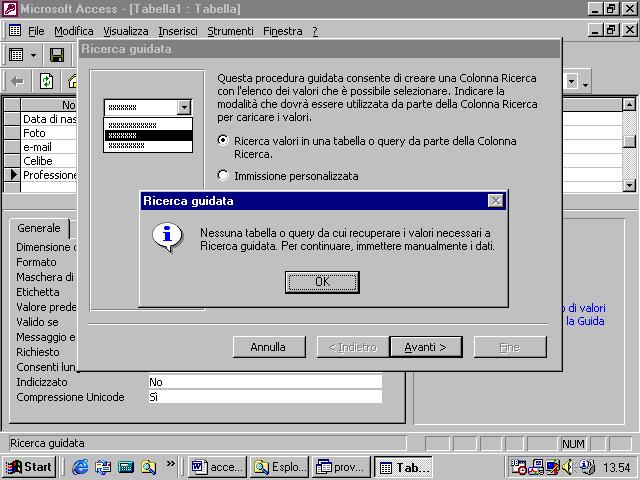Image resolution: width=640 pixels, height=480 pixels.
Task: Click the table view icon in toolbar
Action: point(16,55)
